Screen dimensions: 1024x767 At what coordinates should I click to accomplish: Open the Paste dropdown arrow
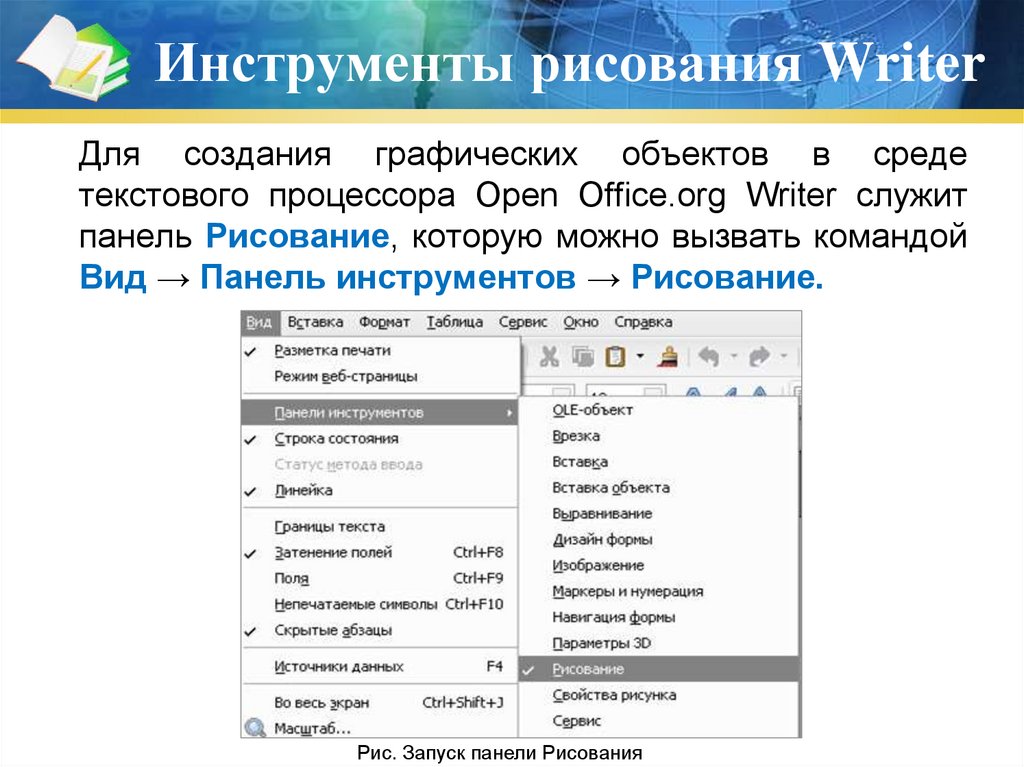coord(640,357)
